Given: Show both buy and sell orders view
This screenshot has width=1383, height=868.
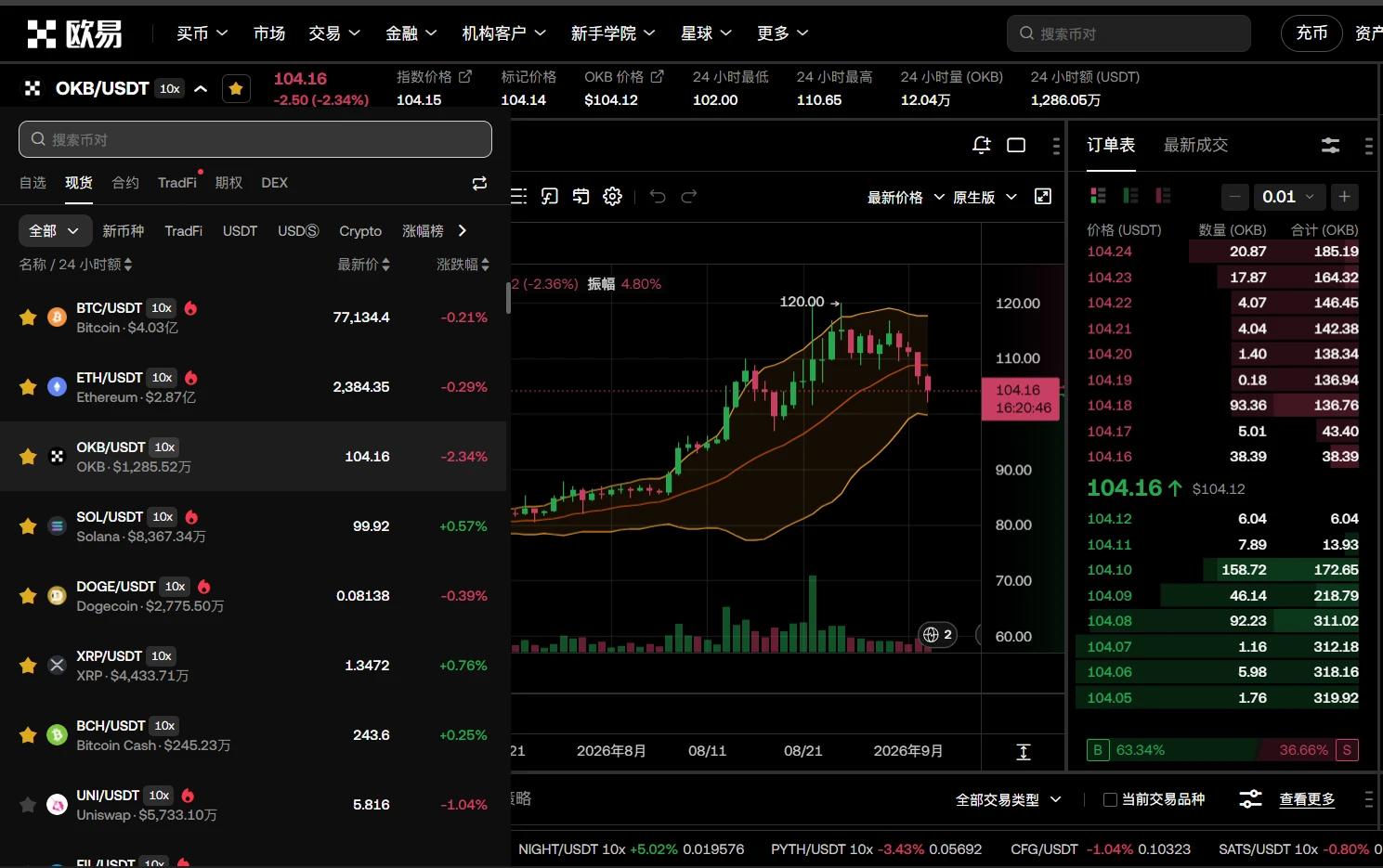Looking at the screenshot, I should [1098, 196].
